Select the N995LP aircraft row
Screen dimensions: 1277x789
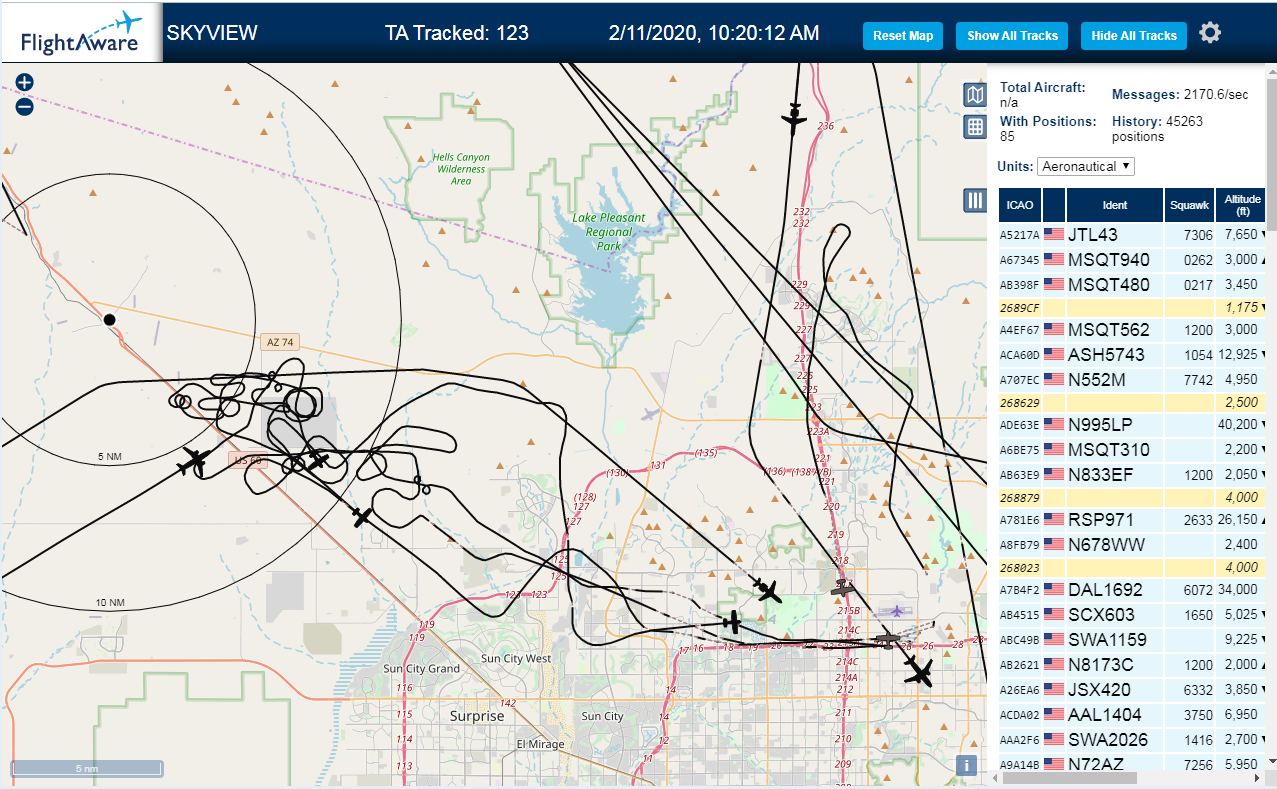pyautogui.click(x=1132, y=424)
